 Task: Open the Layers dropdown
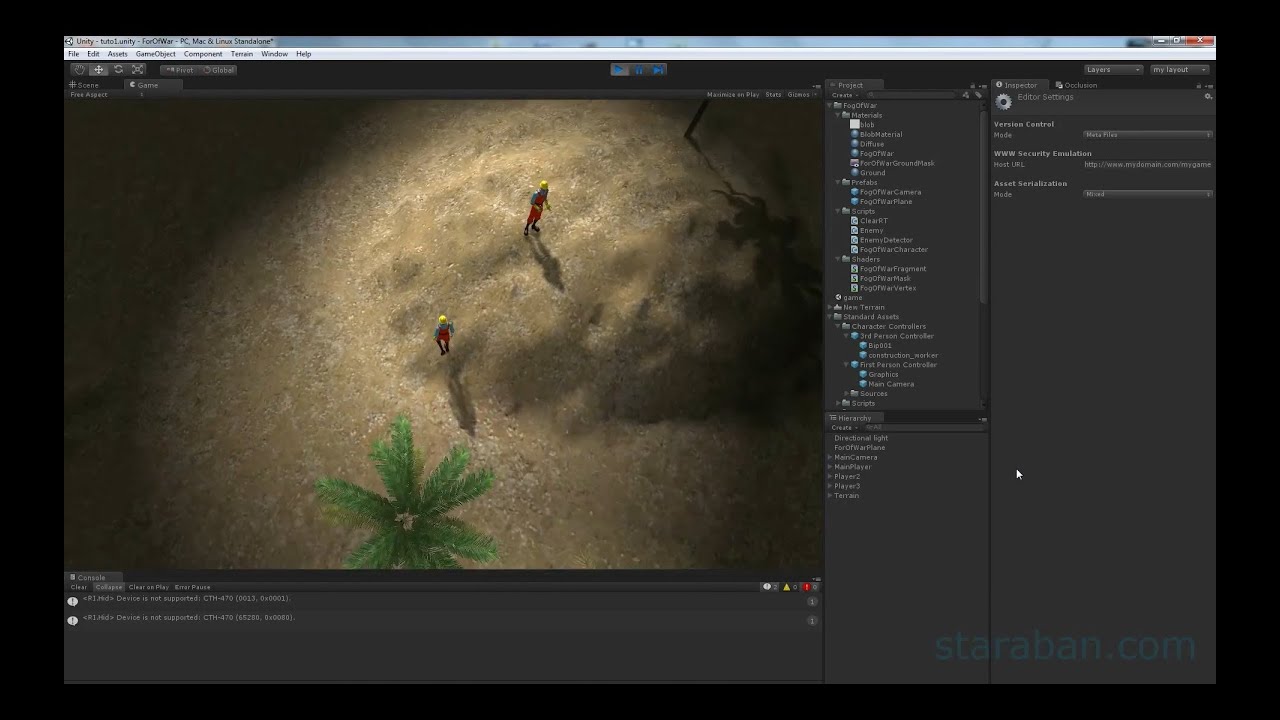(1113, 70)
